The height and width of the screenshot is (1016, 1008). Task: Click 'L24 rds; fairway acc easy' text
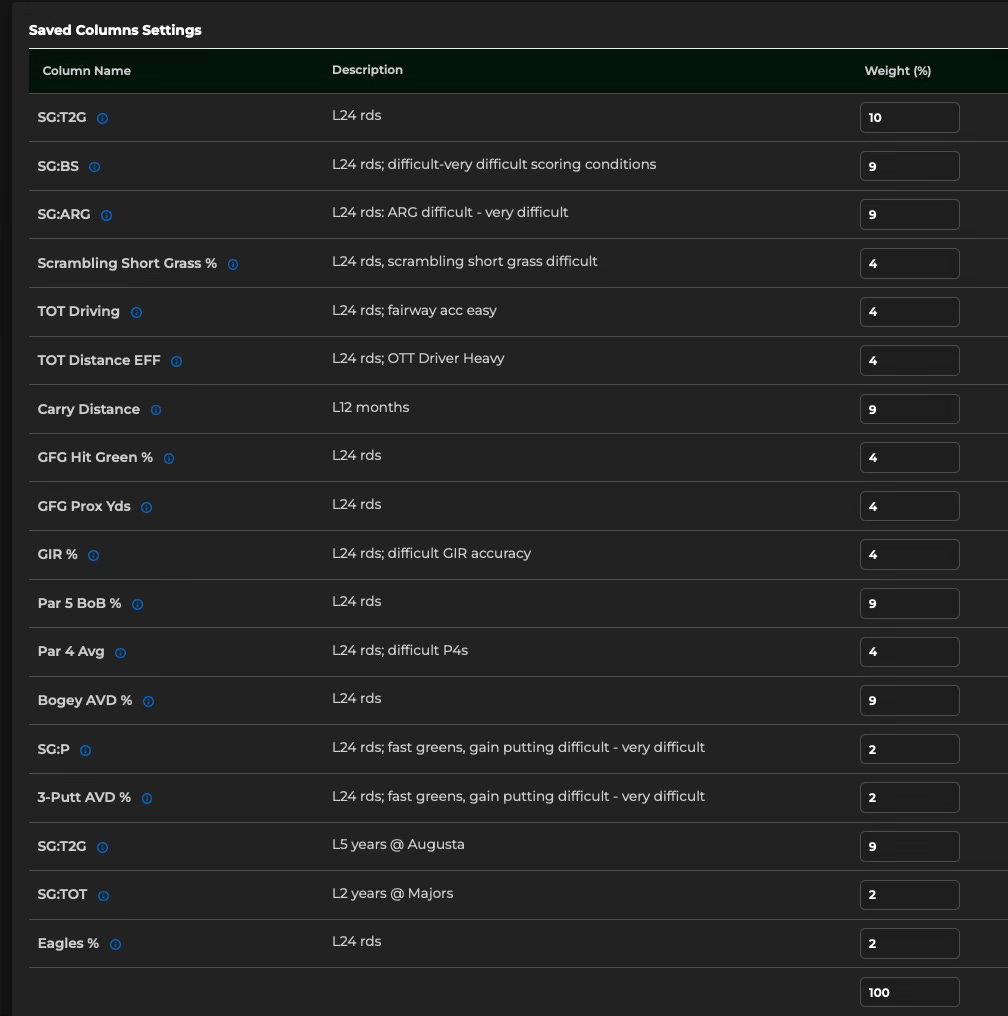click(x=415, y=310)
